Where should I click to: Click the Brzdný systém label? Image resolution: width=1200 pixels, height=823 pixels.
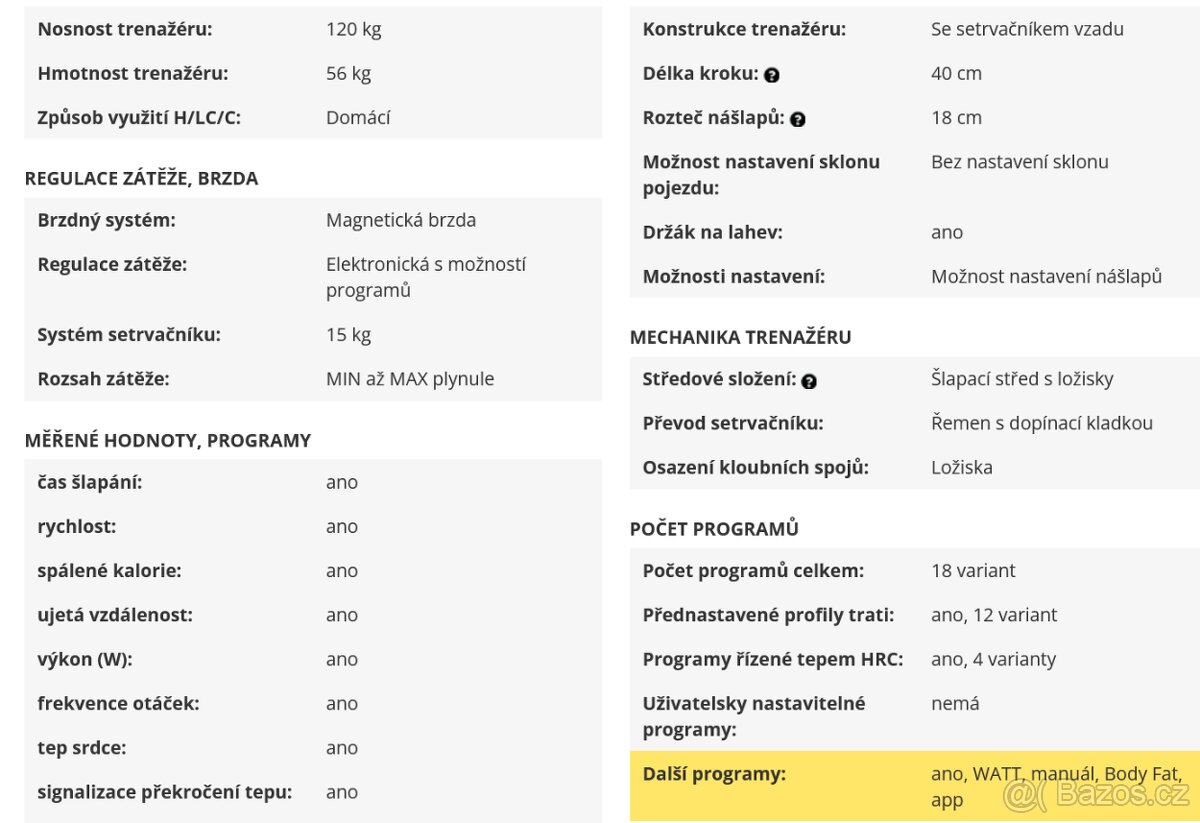pos(106,220)
